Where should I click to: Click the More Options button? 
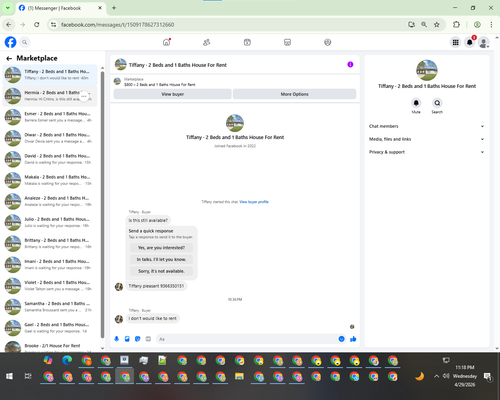[294, 94]
